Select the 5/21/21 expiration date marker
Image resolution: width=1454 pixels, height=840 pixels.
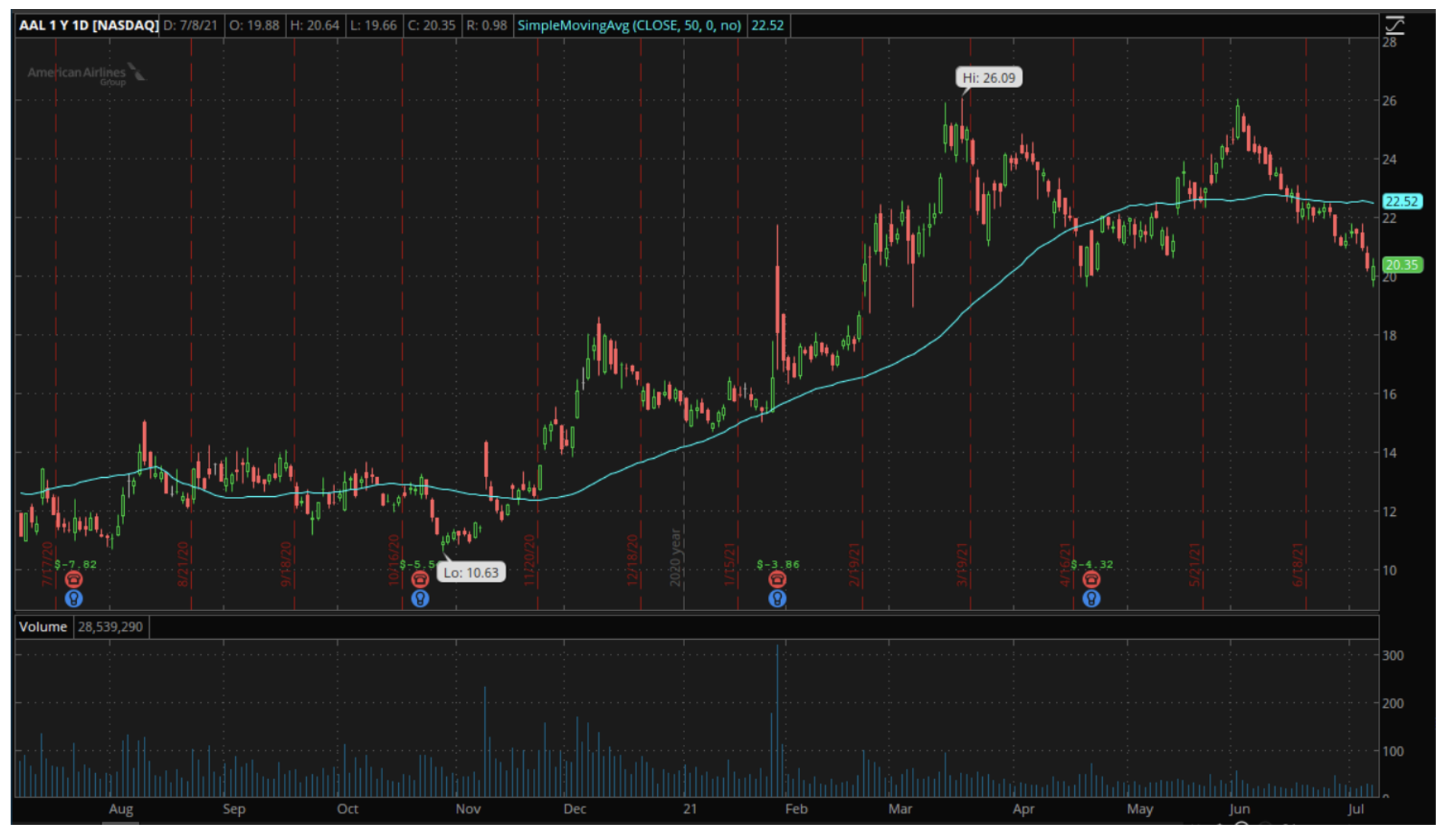1195,564
